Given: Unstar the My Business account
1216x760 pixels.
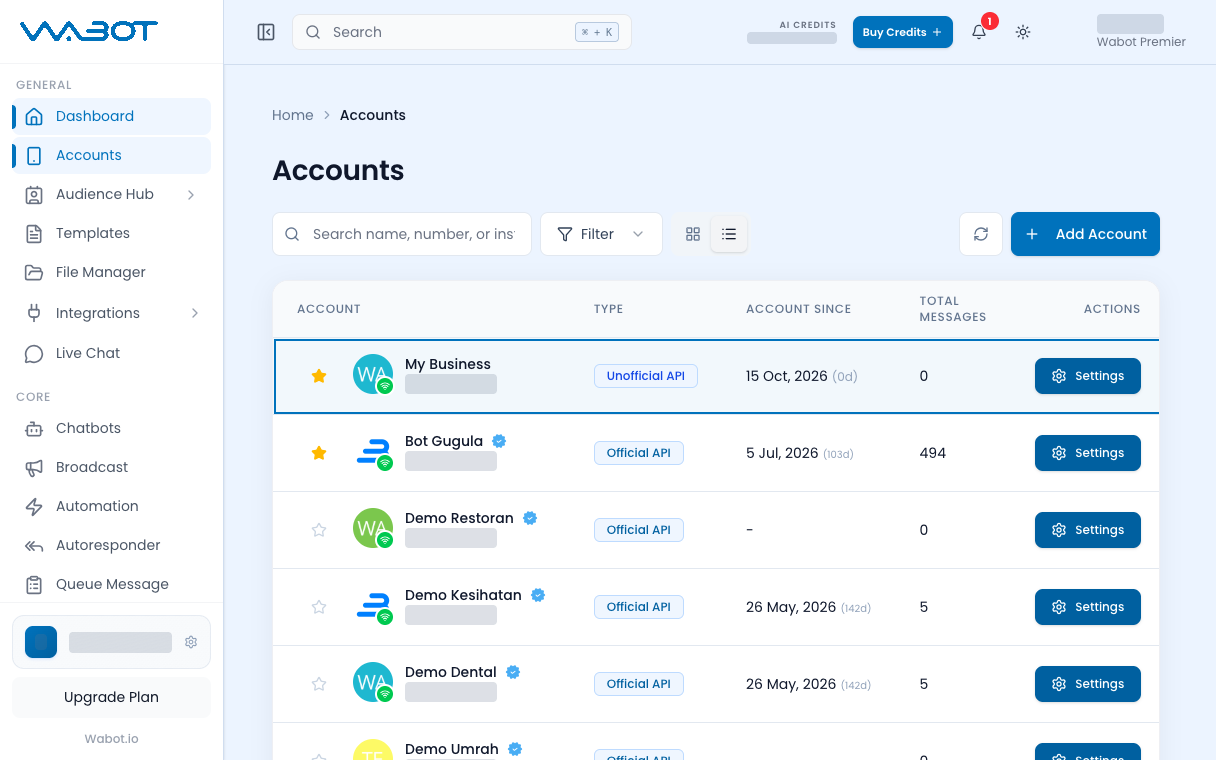Looking at the screenshot, I should [x=319, y=376].
